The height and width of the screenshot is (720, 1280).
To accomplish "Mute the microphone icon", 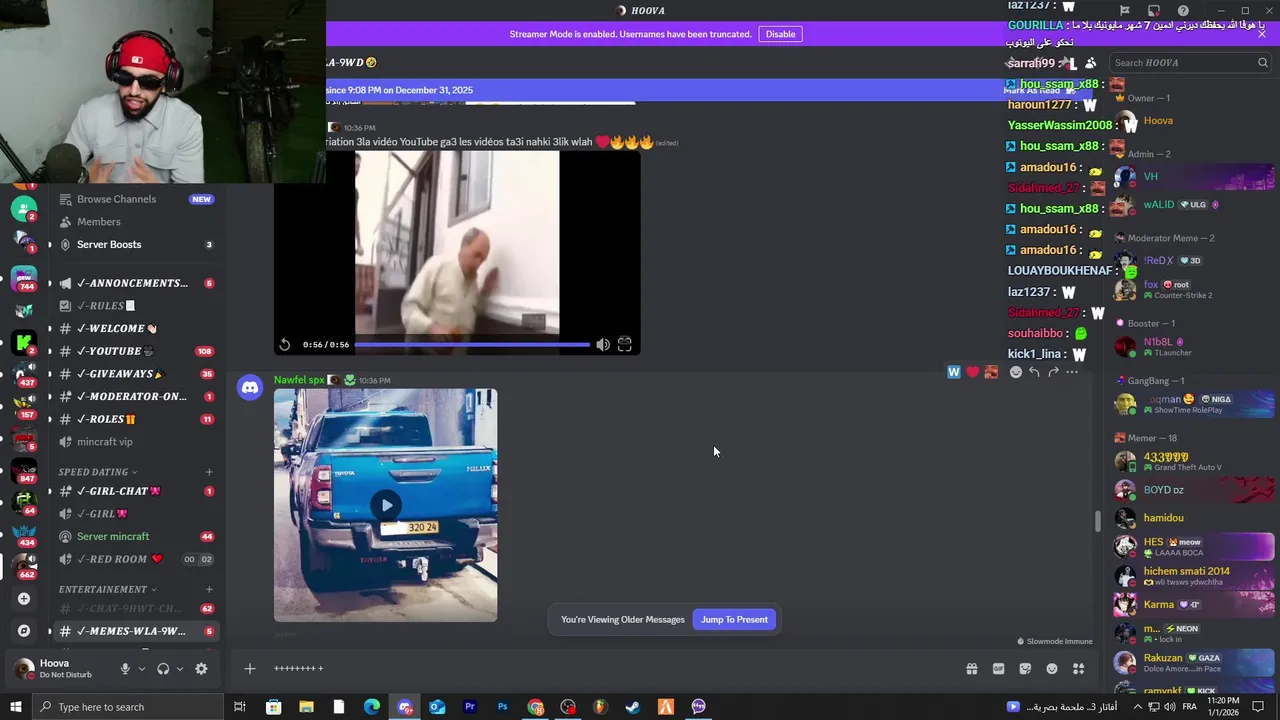I will (125, 669).
